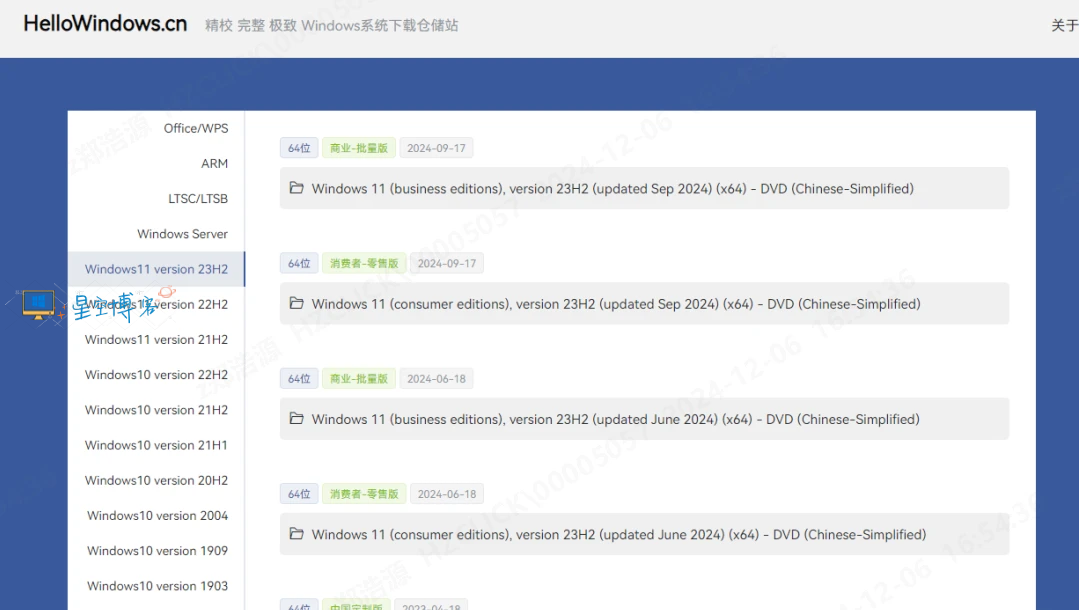Go to Windows Server category
Screen dimensions: 1079x610
(182, 233)
